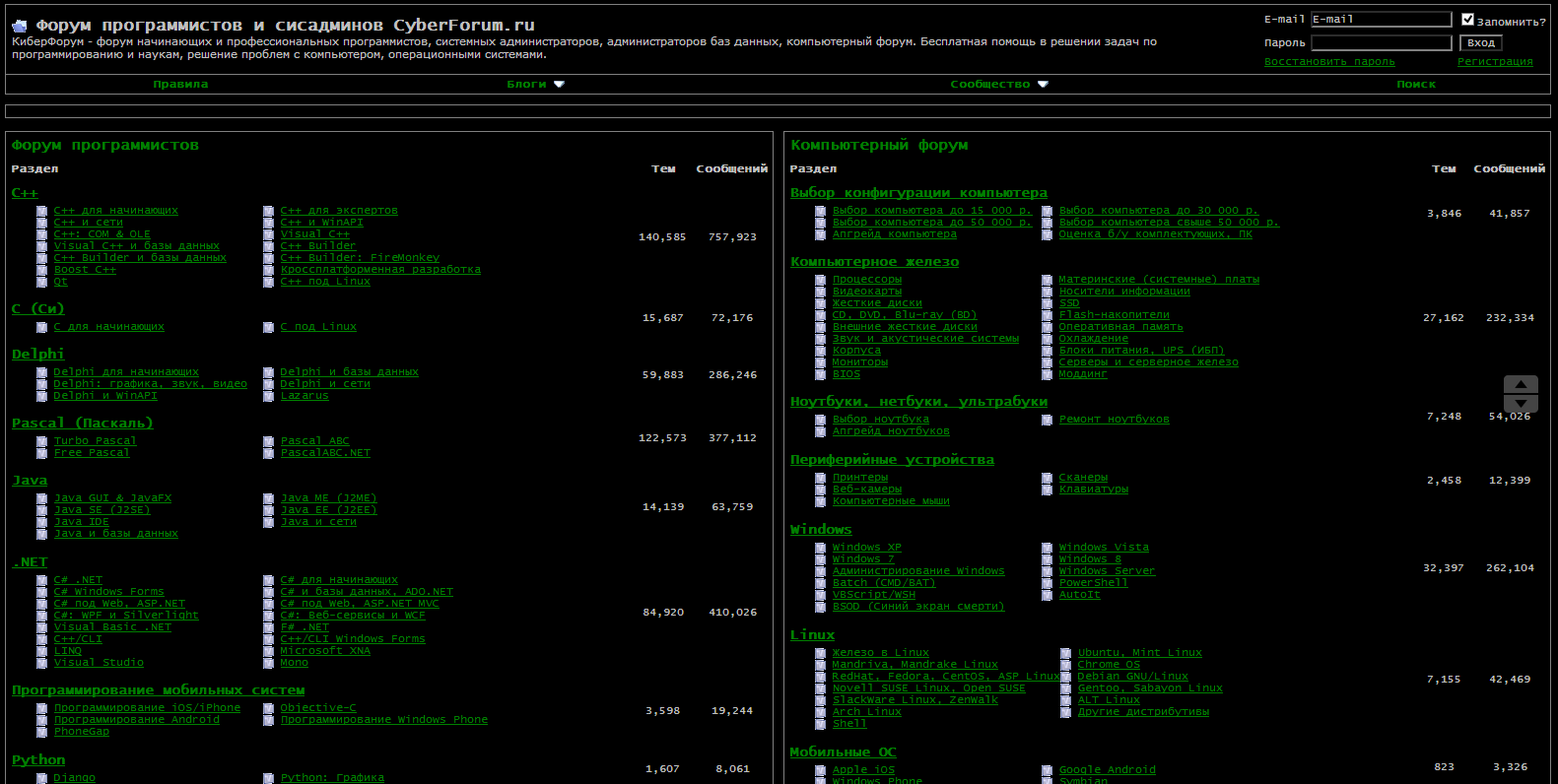This screenshot has height=784, width=1558.
Task: Open the C++ section heading
Action: [25, 193]
